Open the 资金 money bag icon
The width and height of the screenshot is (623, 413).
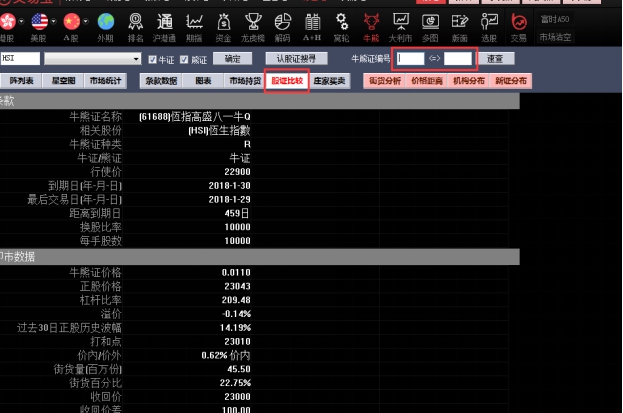[223, 20]
